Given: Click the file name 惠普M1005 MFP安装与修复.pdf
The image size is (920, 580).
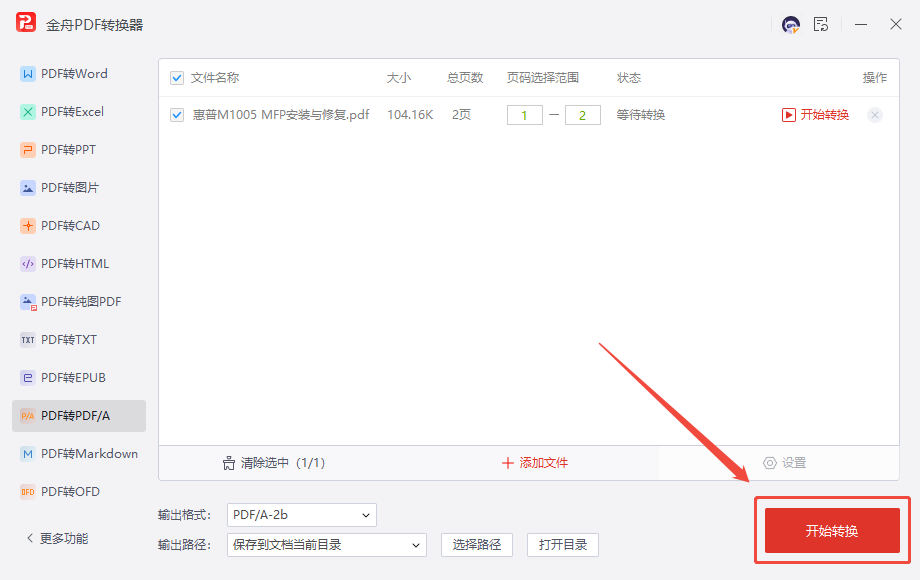Looking at the screenshot, I should click(281, 115).
